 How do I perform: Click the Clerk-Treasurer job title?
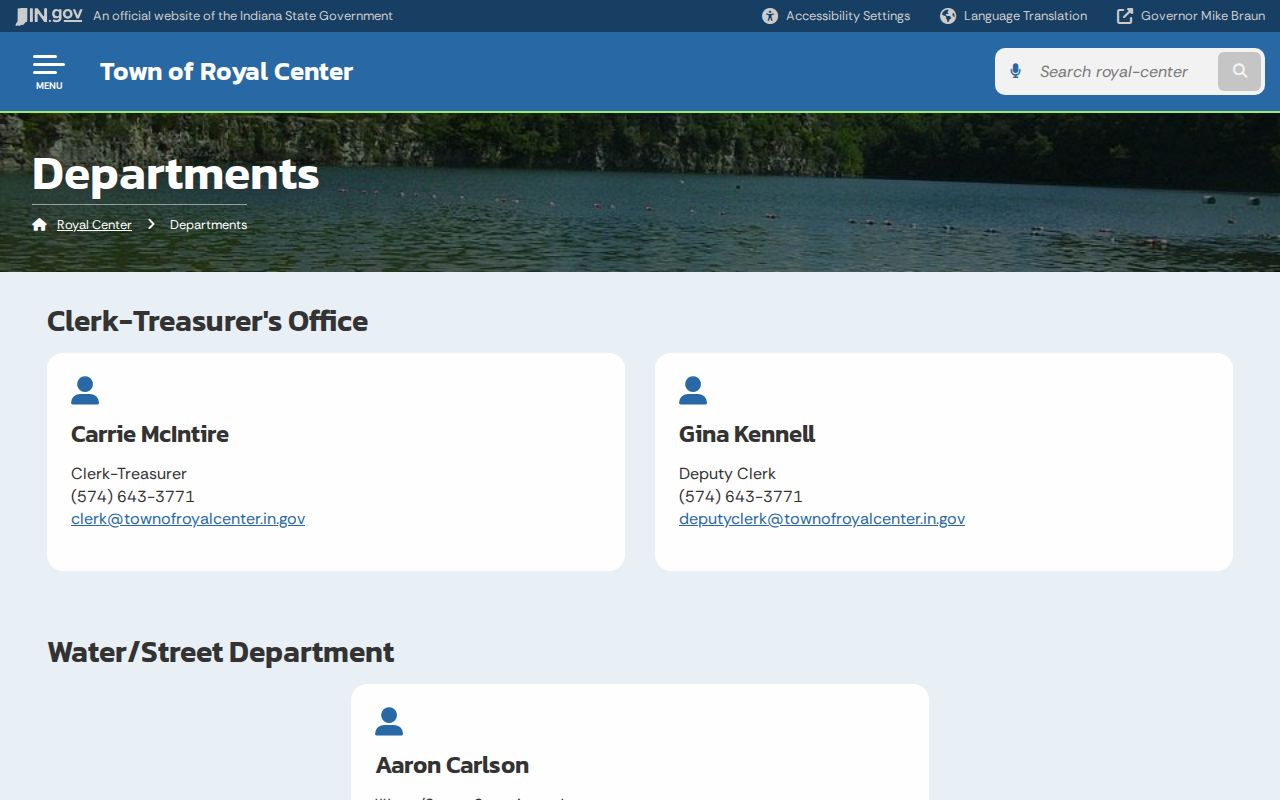(129, 474)
